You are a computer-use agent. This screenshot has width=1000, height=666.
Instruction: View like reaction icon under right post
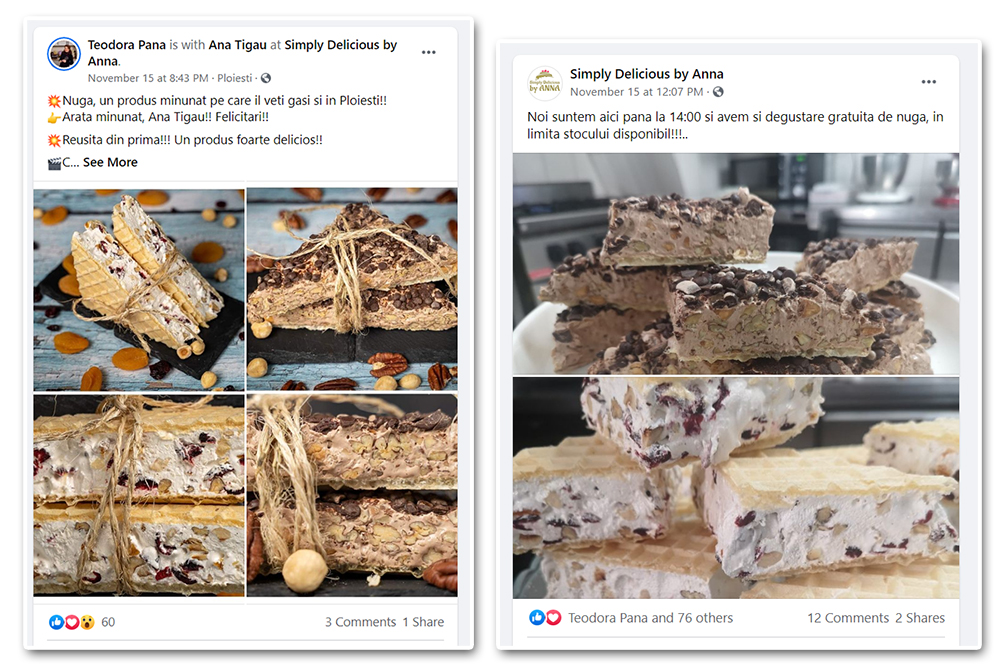click(x=537, y=618)
